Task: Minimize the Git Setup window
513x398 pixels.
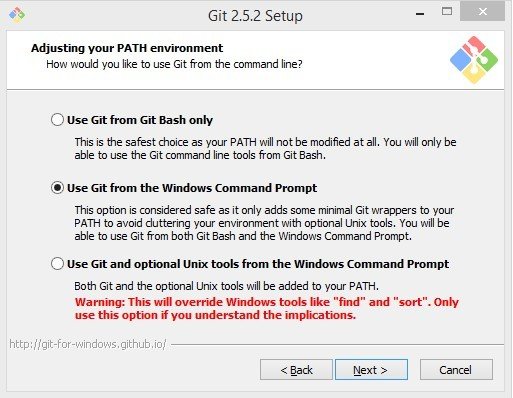Action: pyautogui.click(x=420, y=13)
